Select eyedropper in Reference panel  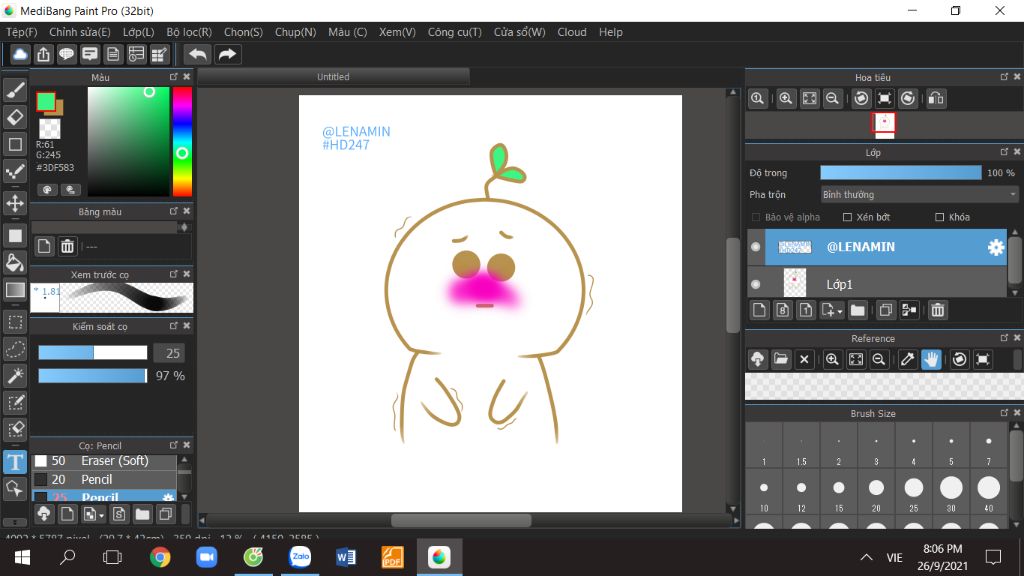tap(907, 359)
